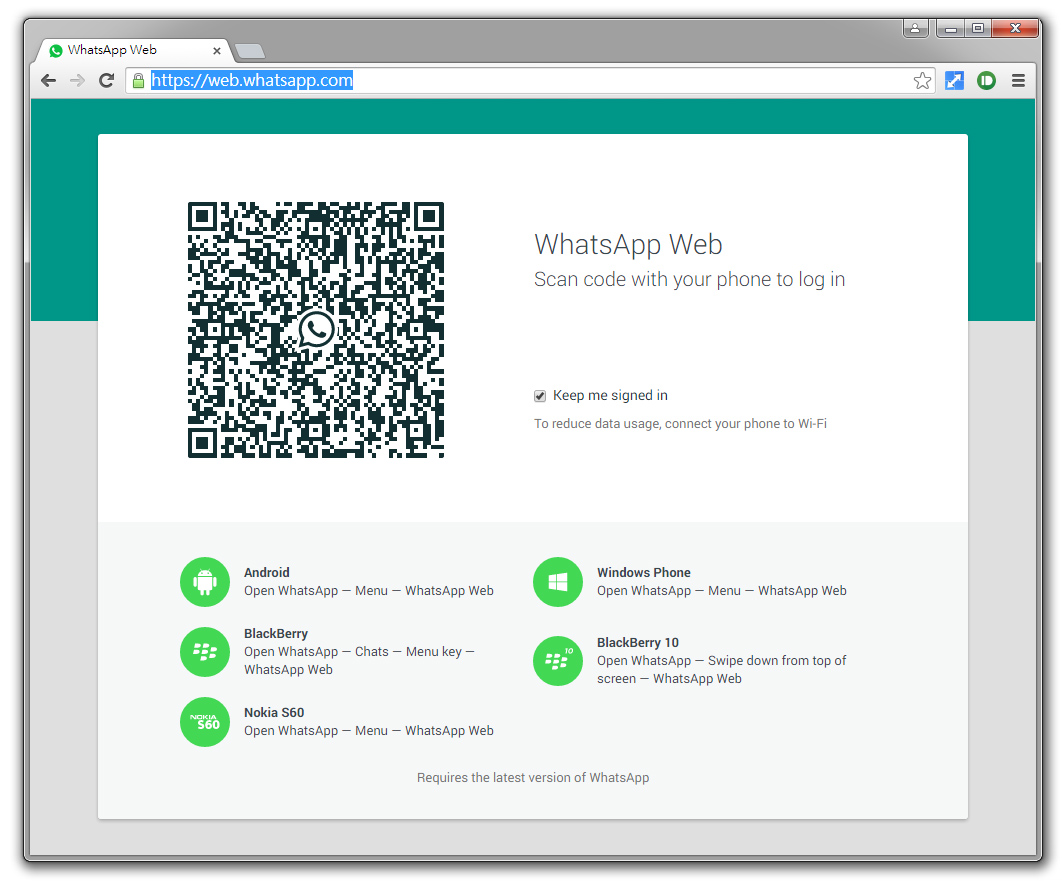The image size is (1062, 882).
Task: Click the Chrome user profile button
Action: click(915, 28)
